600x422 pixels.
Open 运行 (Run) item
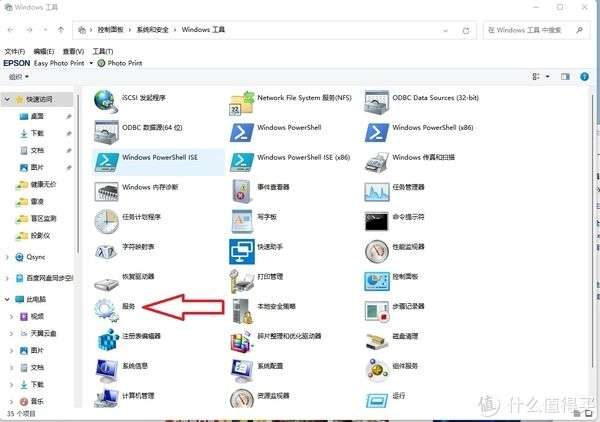(x=385, y=399)
